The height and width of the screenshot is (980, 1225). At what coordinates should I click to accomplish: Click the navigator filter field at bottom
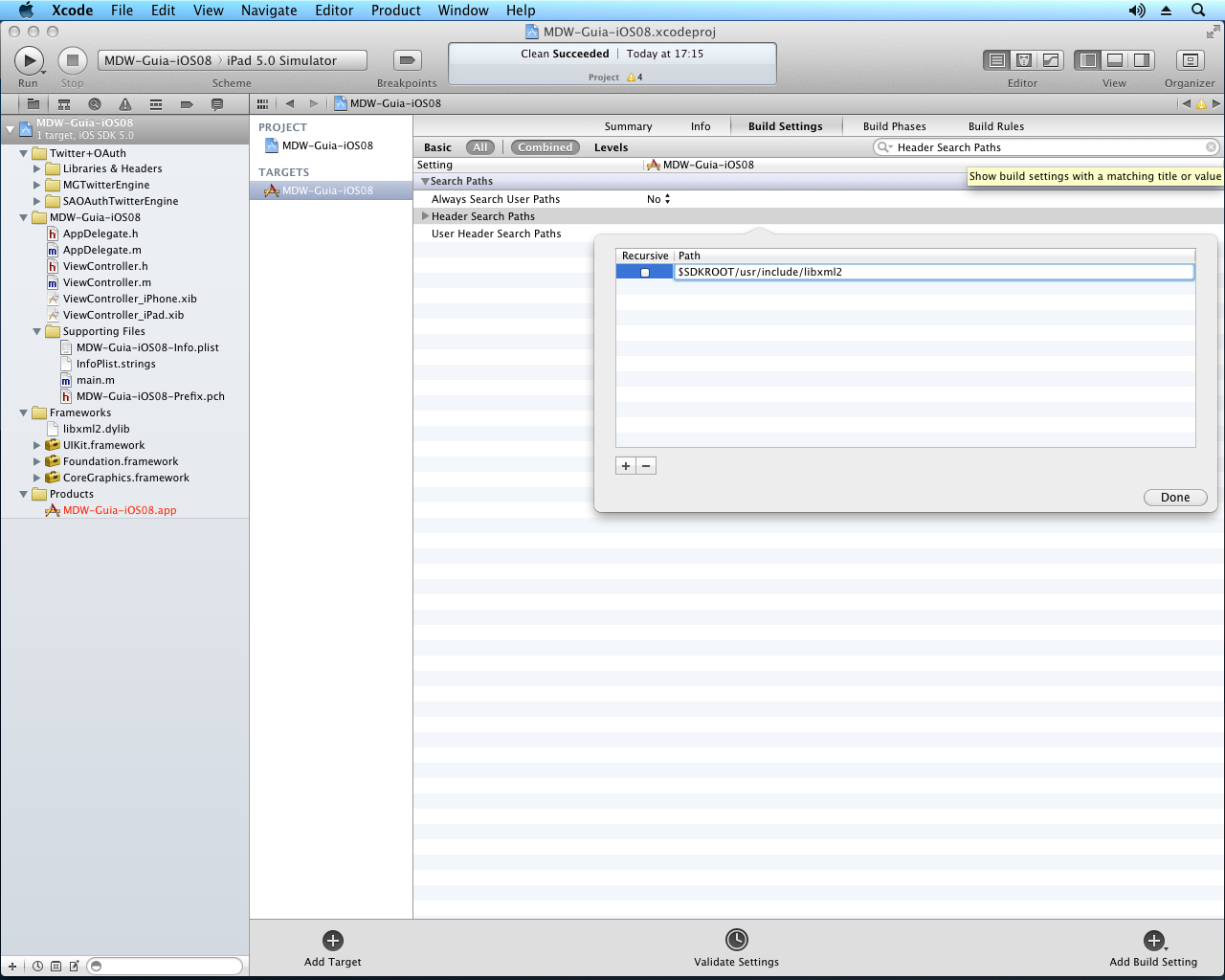165,967
